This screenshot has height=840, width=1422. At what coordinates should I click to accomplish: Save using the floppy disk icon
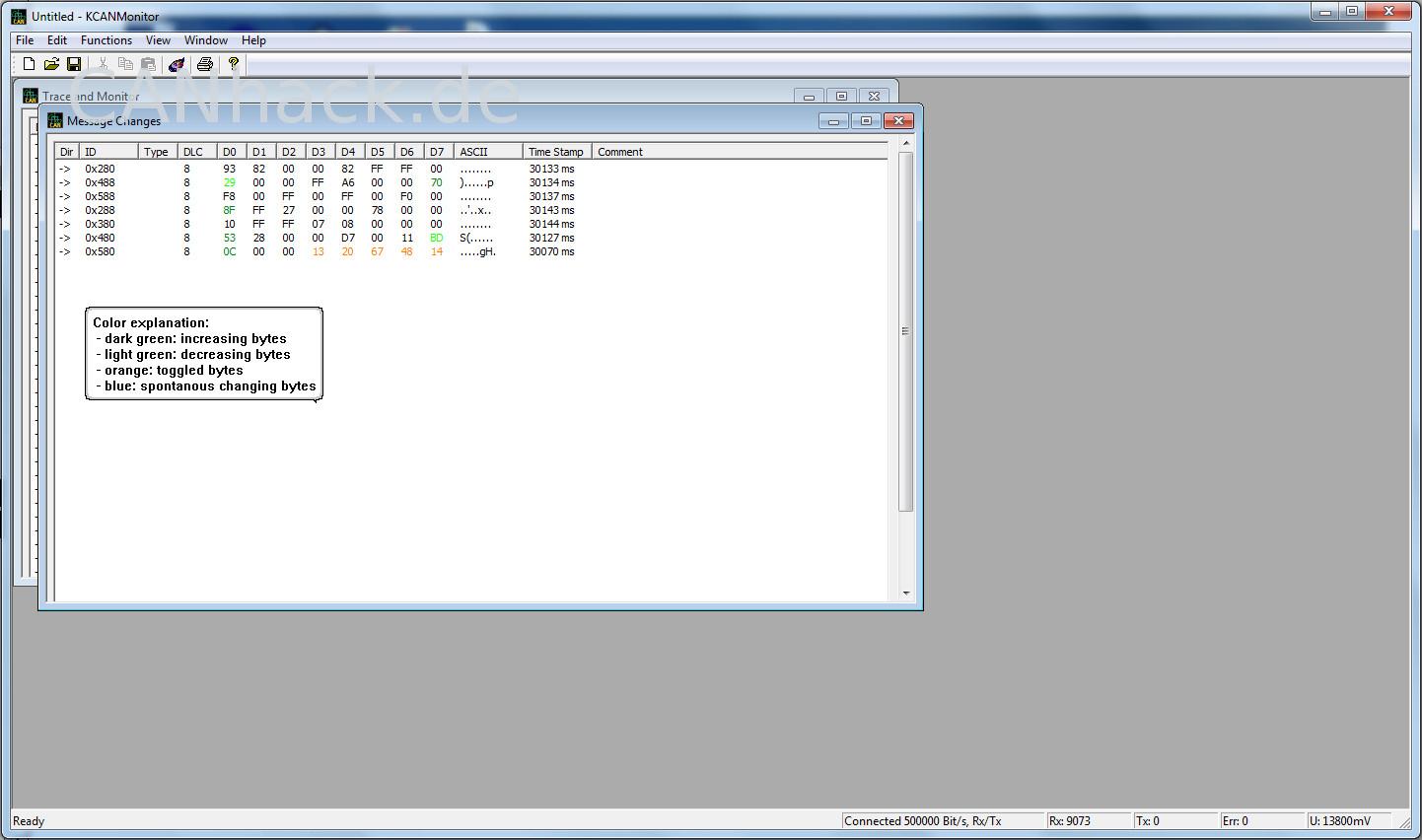pyautogui.click(x=74, y=64)
